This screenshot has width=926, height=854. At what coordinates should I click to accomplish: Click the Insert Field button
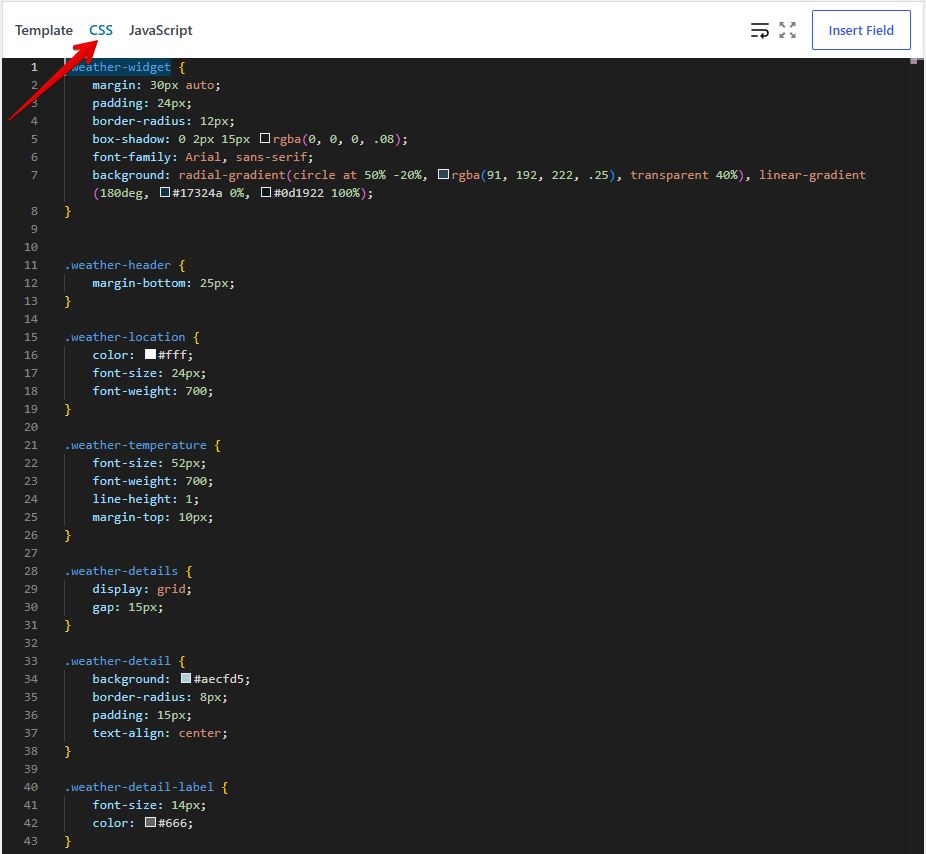[861, 30]
